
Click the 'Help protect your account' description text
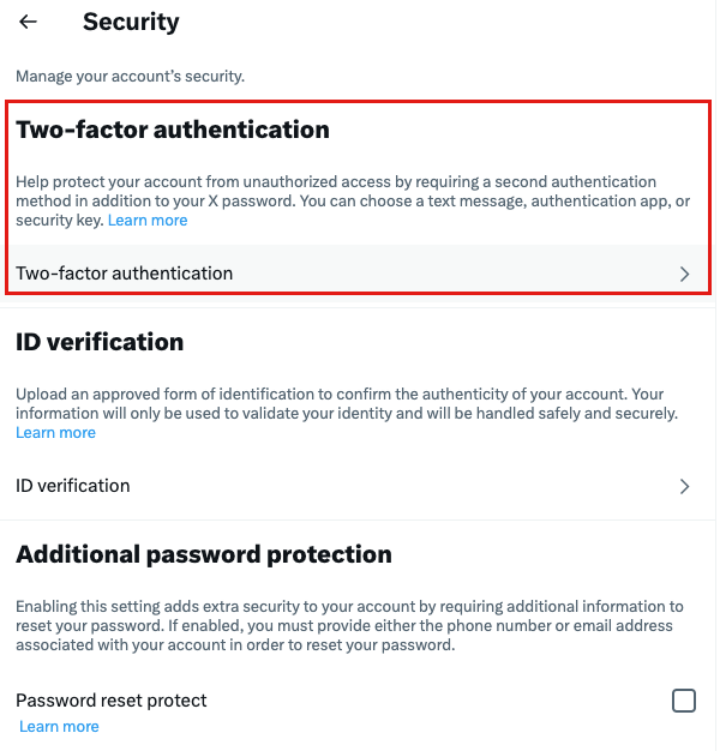[353, 201]
